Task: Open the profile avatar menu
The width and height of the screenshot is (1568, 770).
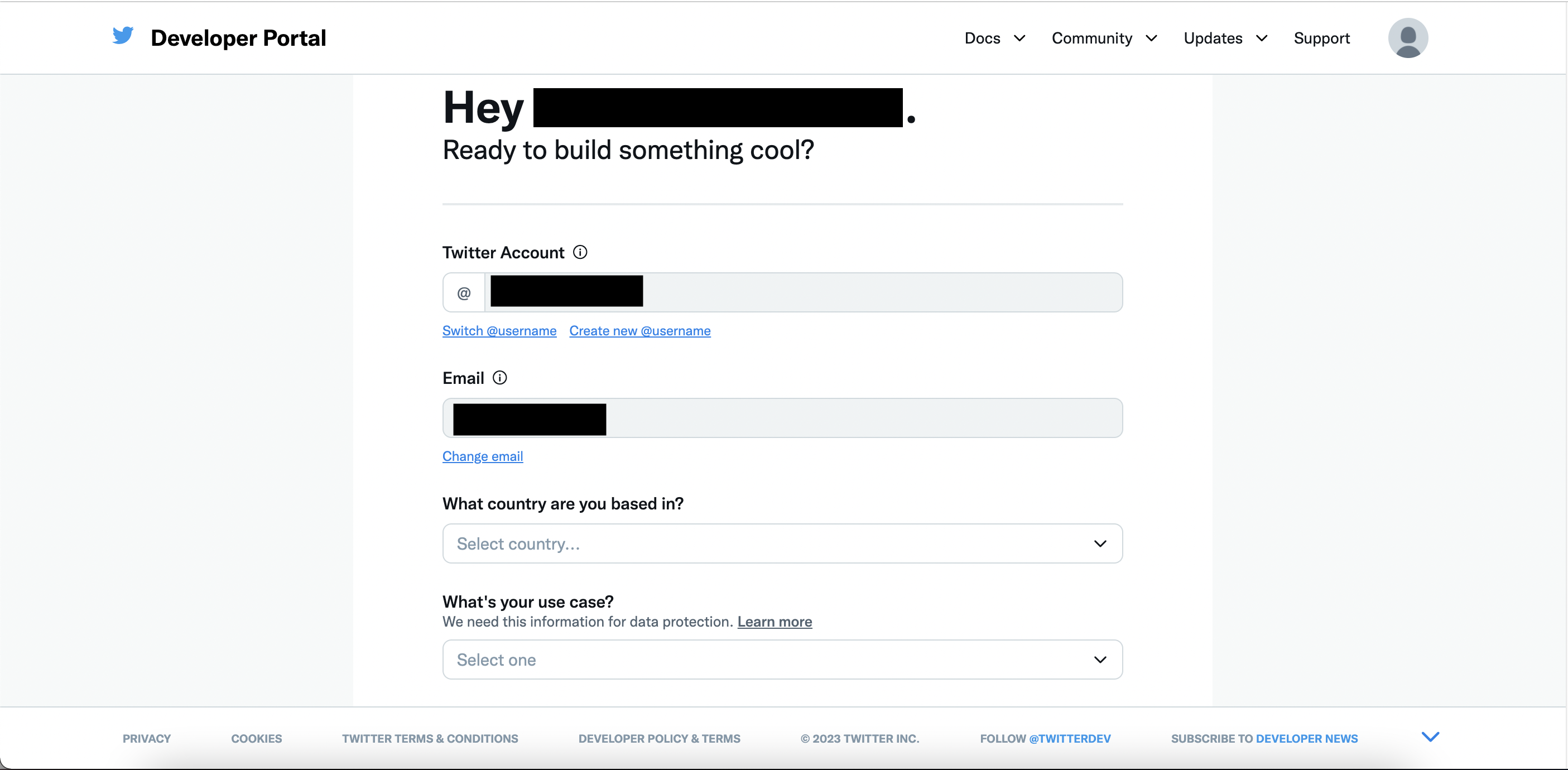Action: pyautogui.click(x=1409, y=38)
